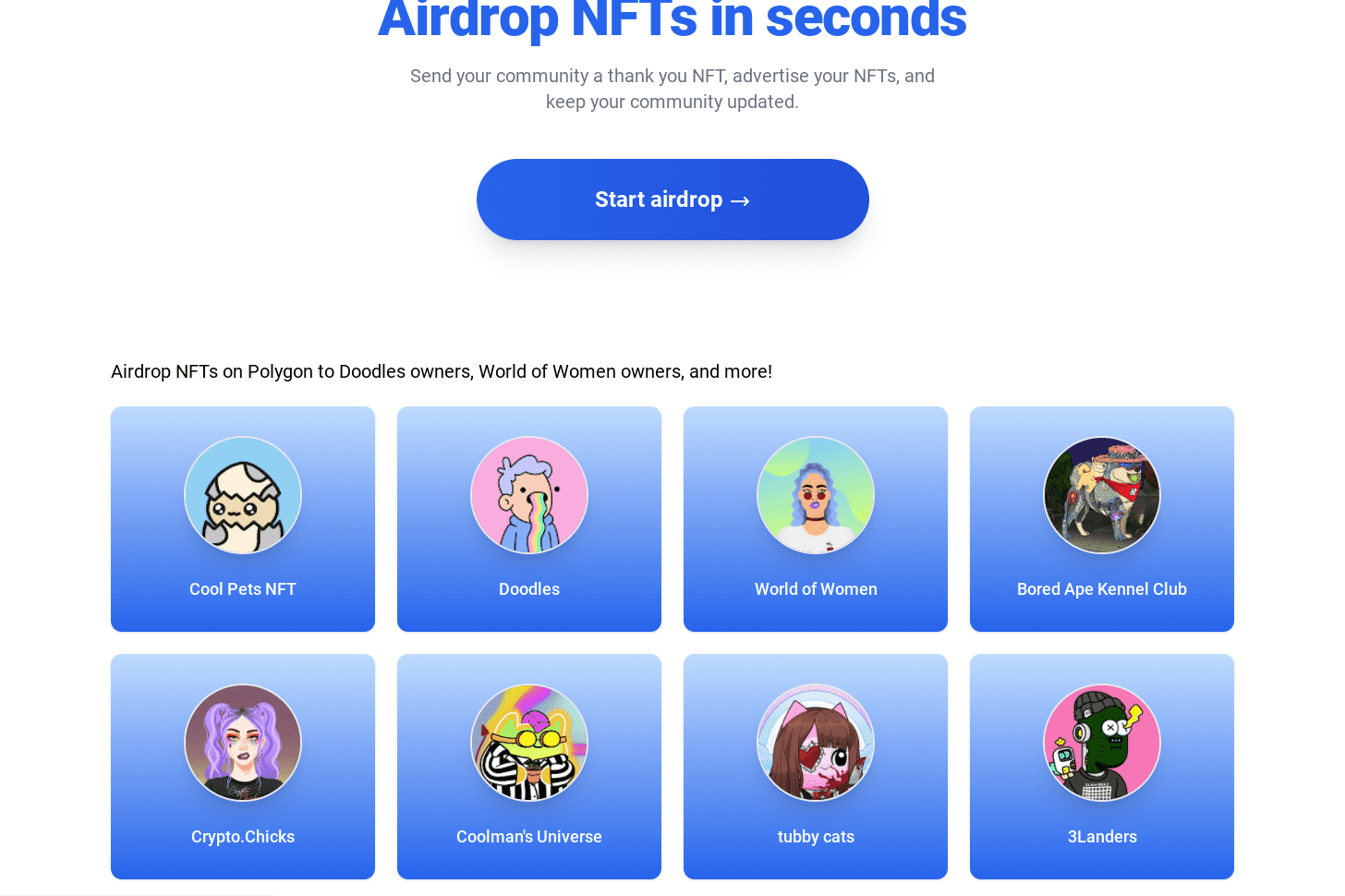
Task: Click the 3Landers avatar icon
Action: pyautogui.click(x=1102, y=743)
